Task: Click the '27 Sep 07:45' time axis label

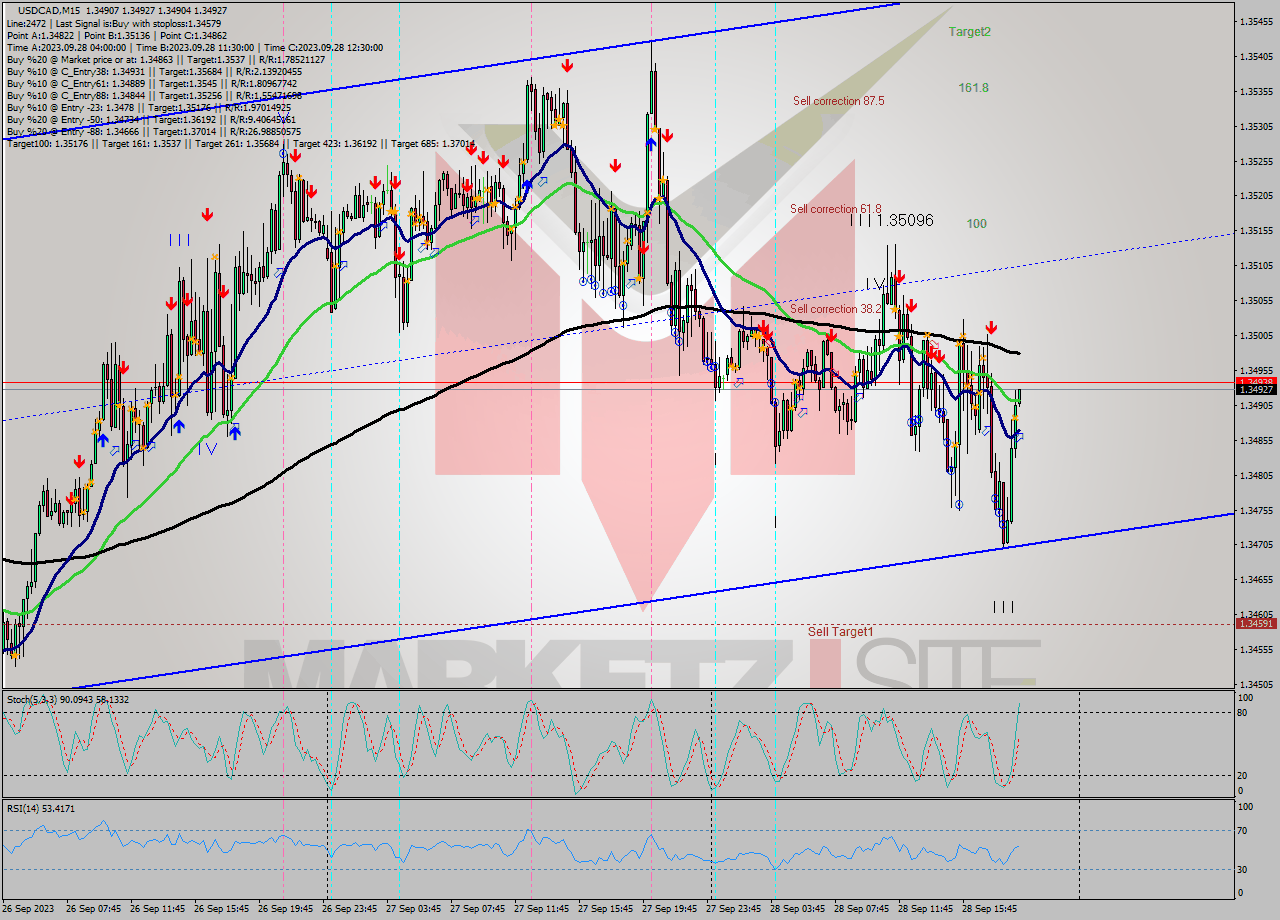Action: (478, 909)
